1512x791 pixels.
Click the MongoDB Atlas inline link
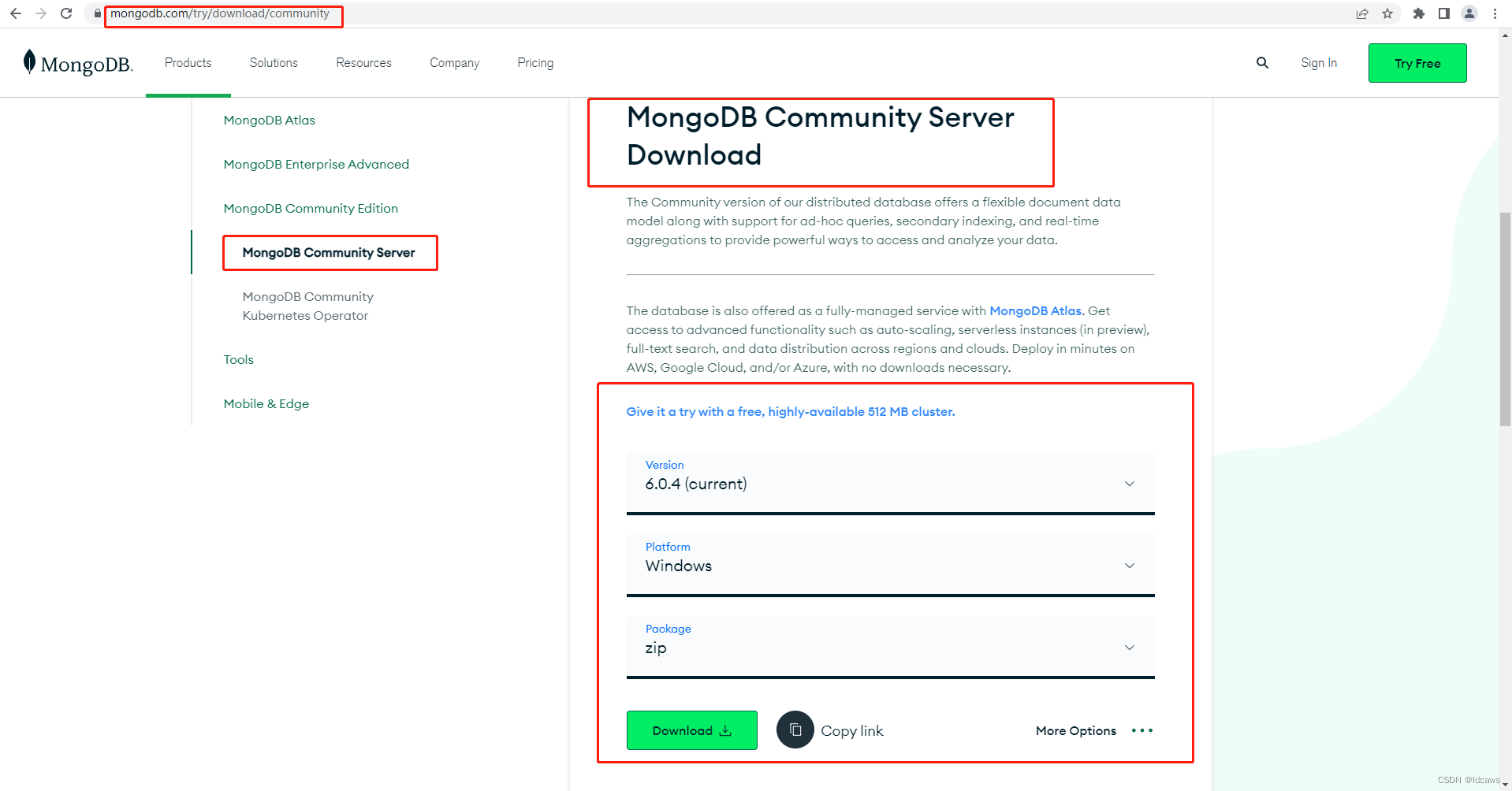coord(1035,310)
